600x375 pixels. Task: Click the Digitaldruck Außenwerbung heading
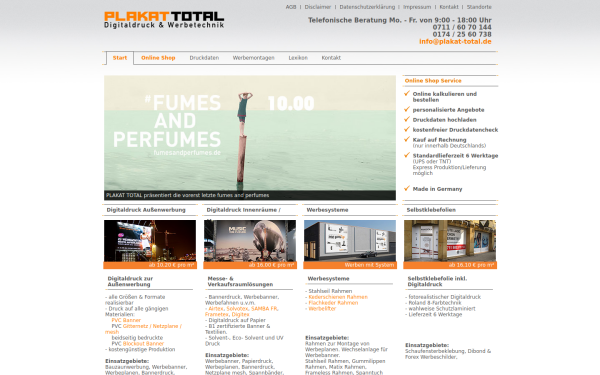(146, 210)
